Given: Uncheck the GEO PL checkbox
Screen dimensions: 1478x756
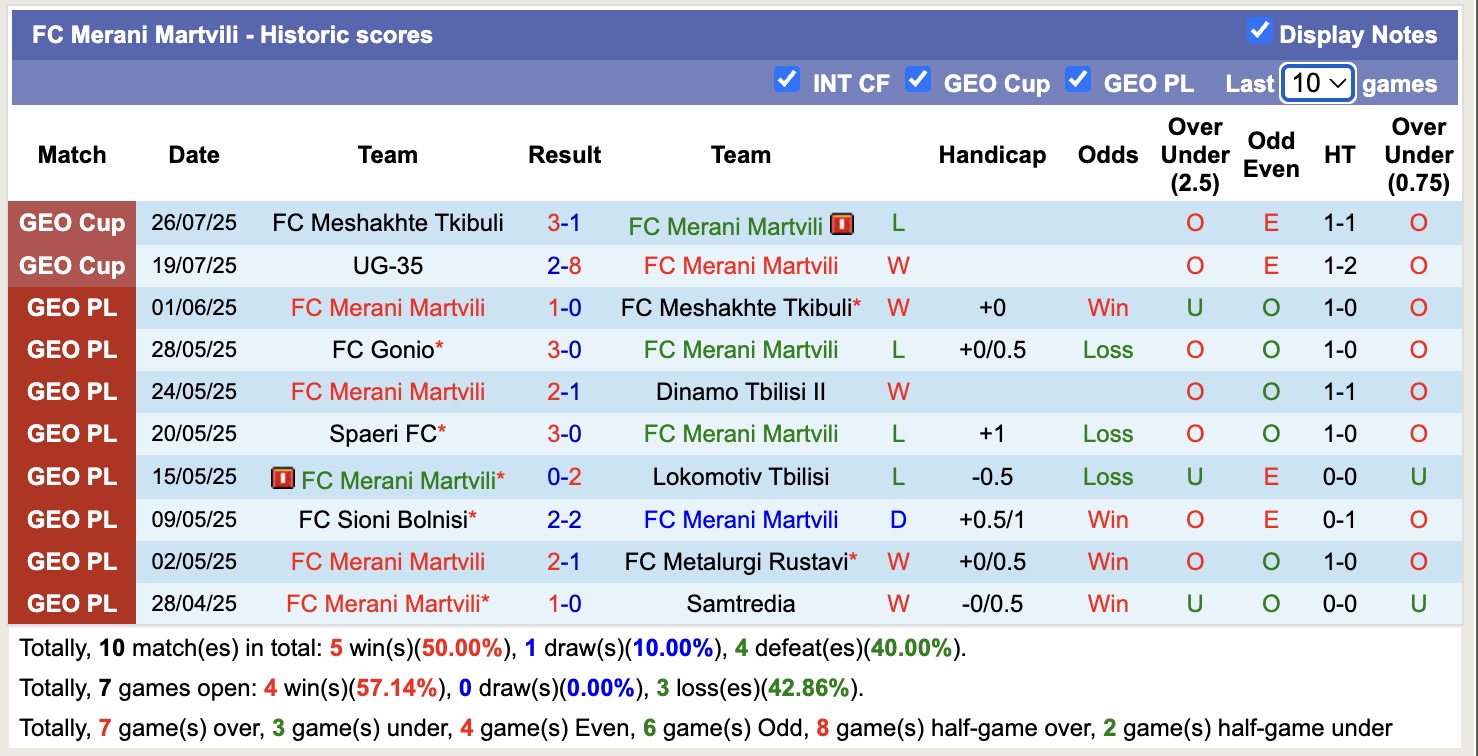Looking at the screenshot, I should [x=1078, y=79].
